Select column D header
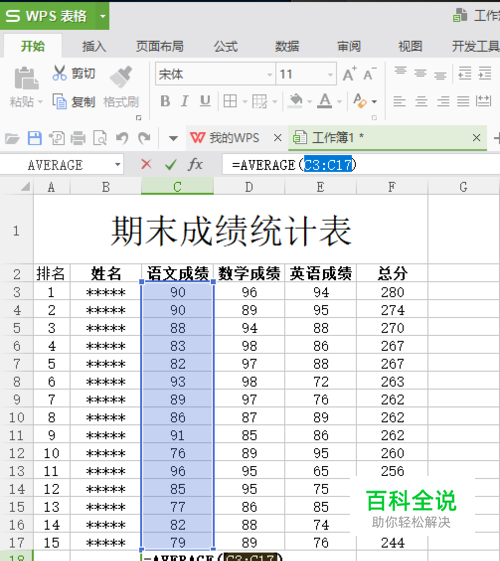This screenshot has width=500, height=561. pyautogui.click(x=249, y=187)
